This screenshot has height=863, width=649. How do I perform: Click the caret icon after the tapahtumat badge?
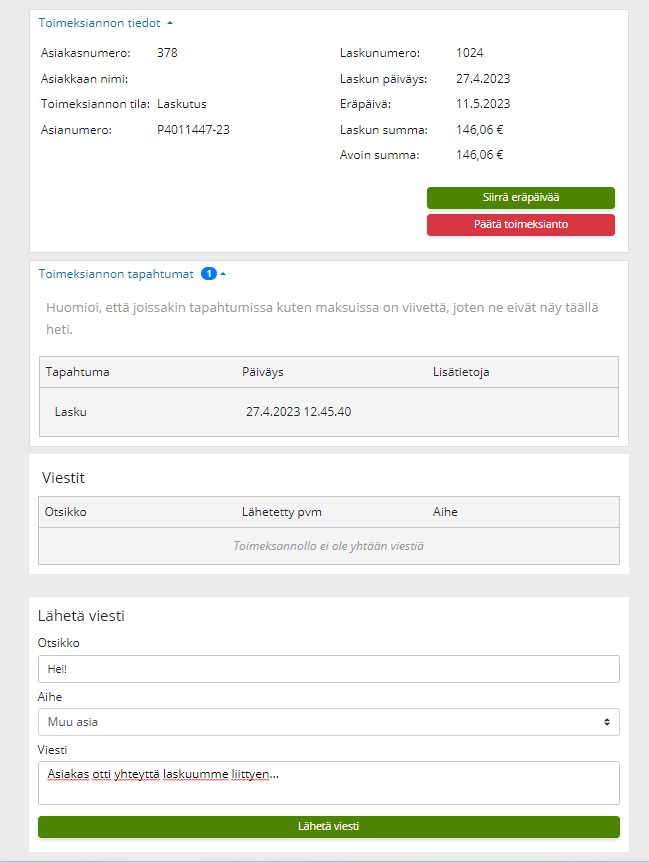tap(223, 273)
